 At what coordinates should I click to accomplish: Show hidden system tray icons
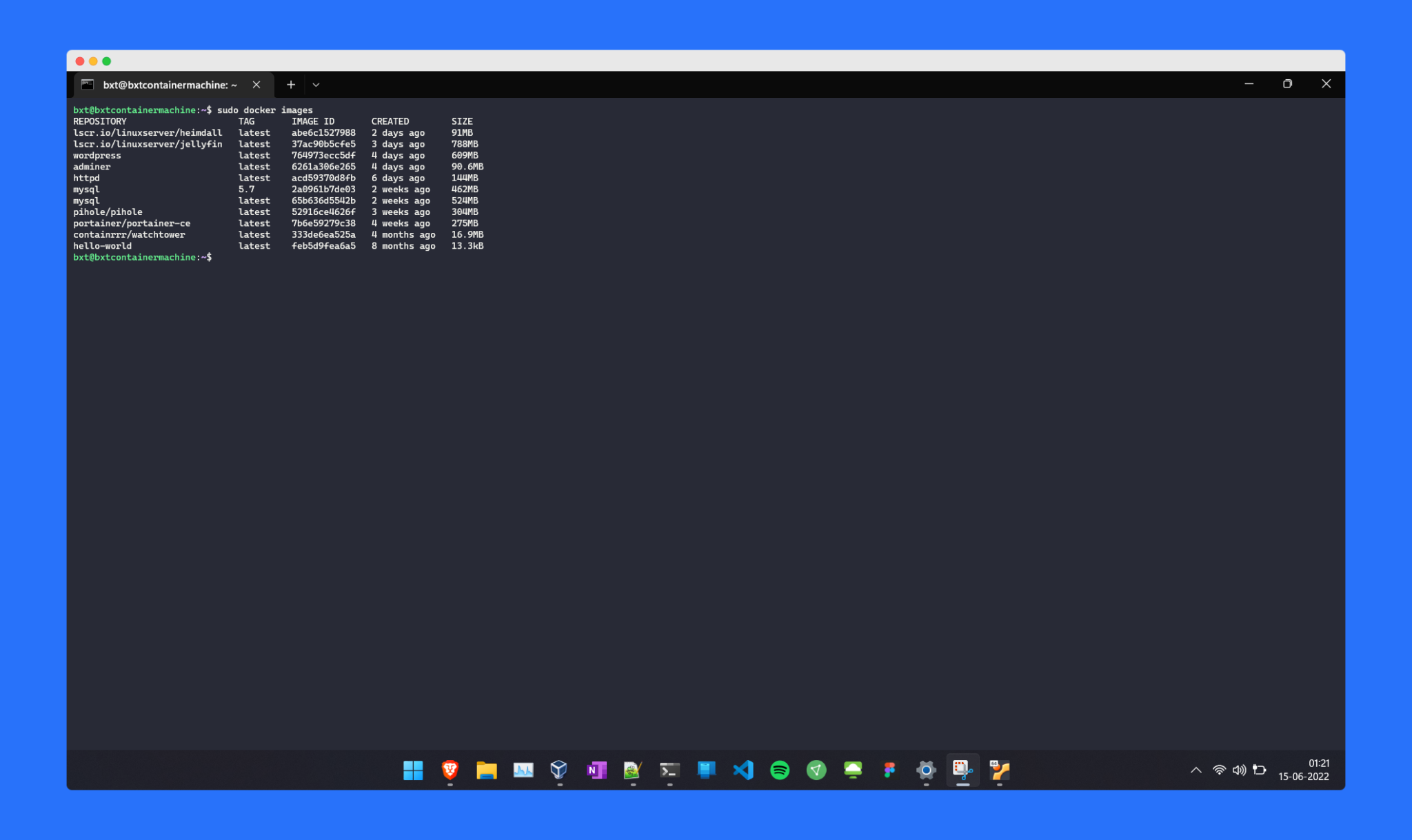click(x=1196, y=770)
